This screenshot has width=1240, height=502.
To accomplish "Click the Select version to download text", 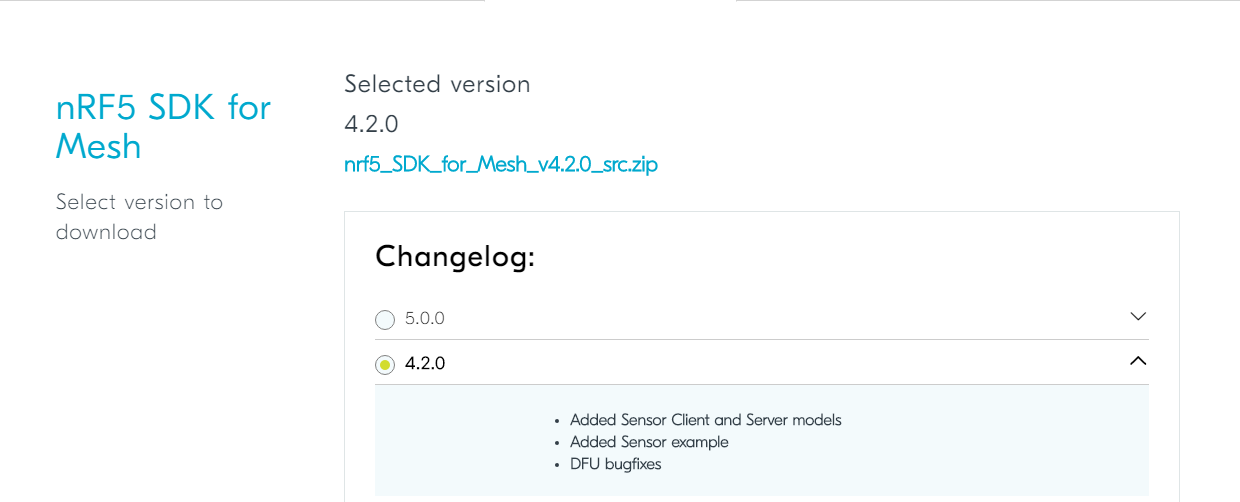I will 139,217.
